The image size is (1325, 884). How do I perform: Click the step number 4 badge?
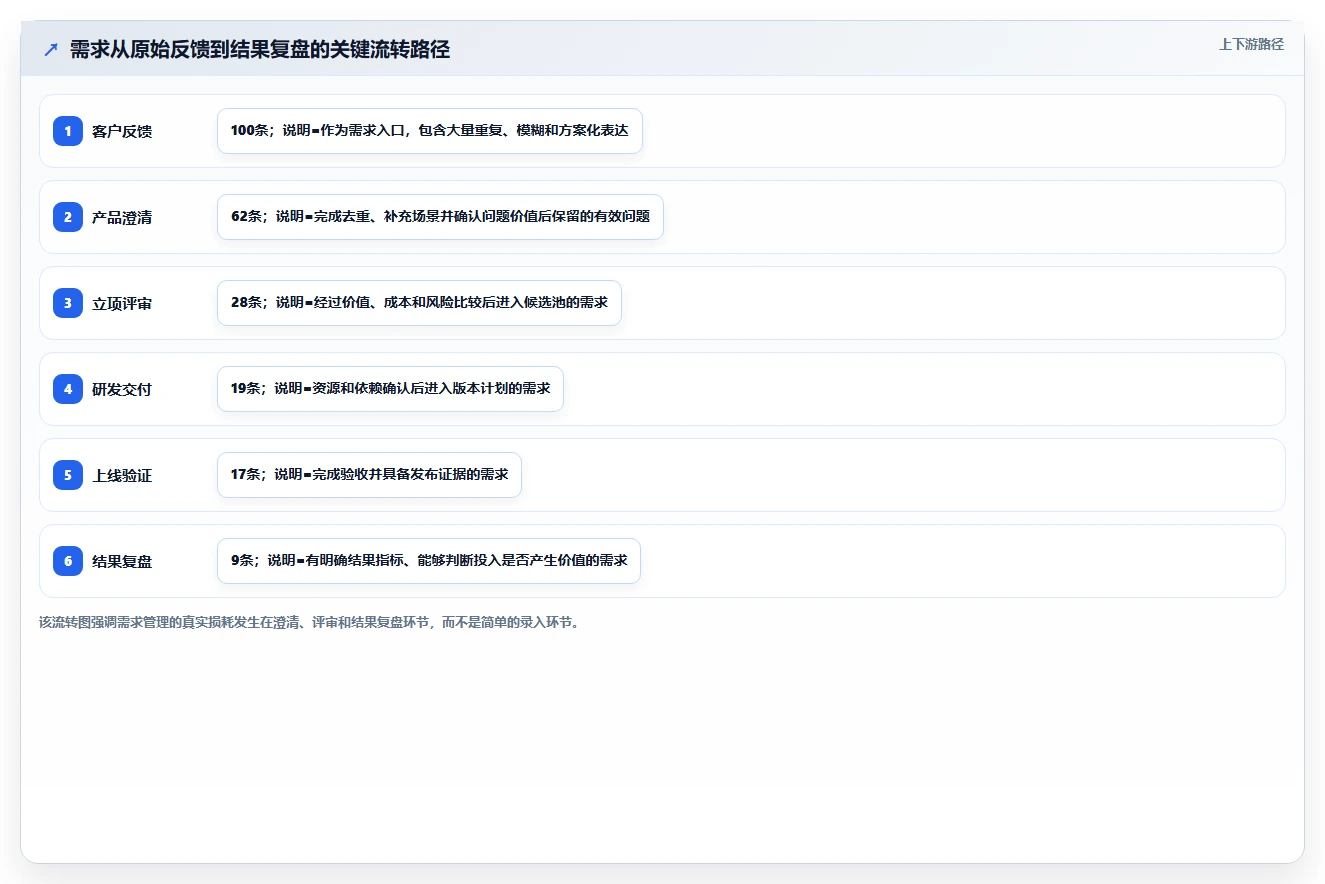point(68,388)
